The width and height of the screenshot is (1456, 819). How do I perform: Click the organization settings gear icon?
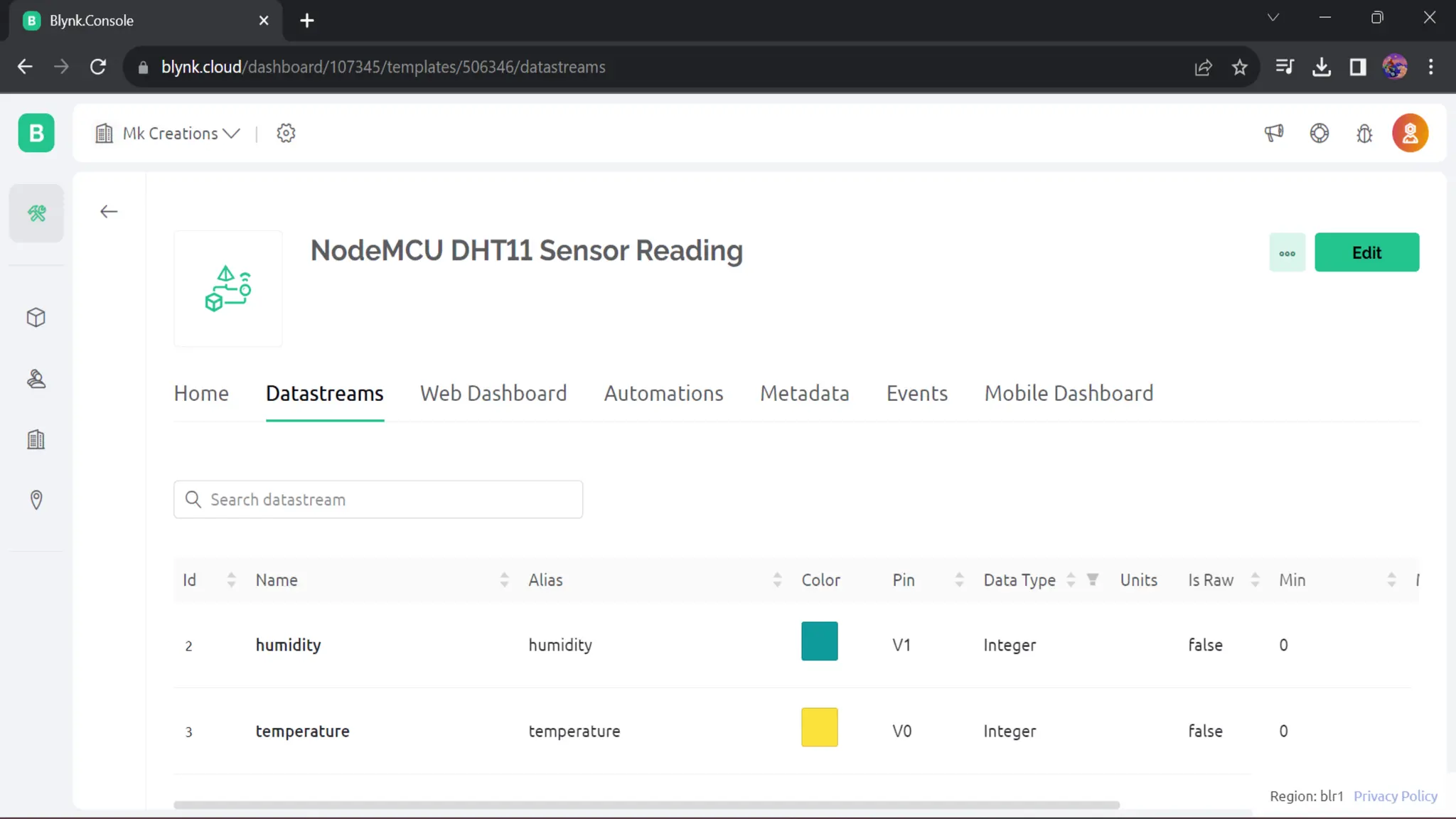point(286,133)
